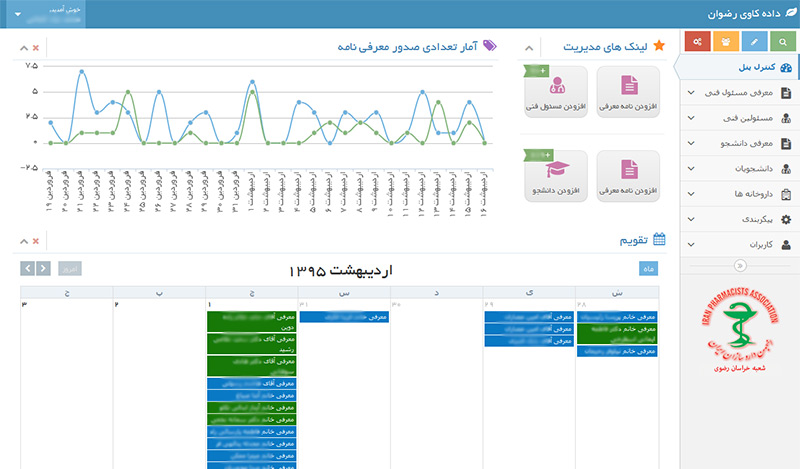The height and width of the screenshot is (469, 800).
Task: Collapse the sidebar with the double-arrow toggle
Action: [x=739, y=265]
